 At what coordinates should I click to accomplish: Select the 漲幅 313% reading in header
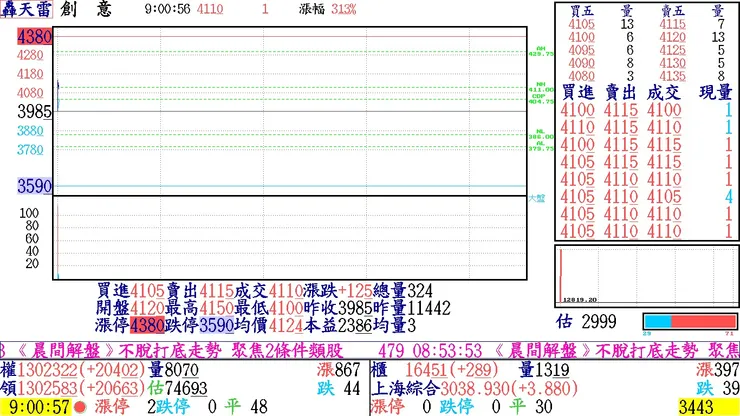328,9
